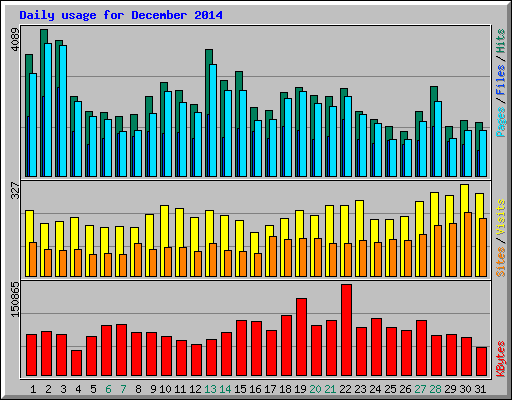Viewport: 512px width, 400px height.
Task: Click day label '30' on the x-axis
Action: click(465, 389)
